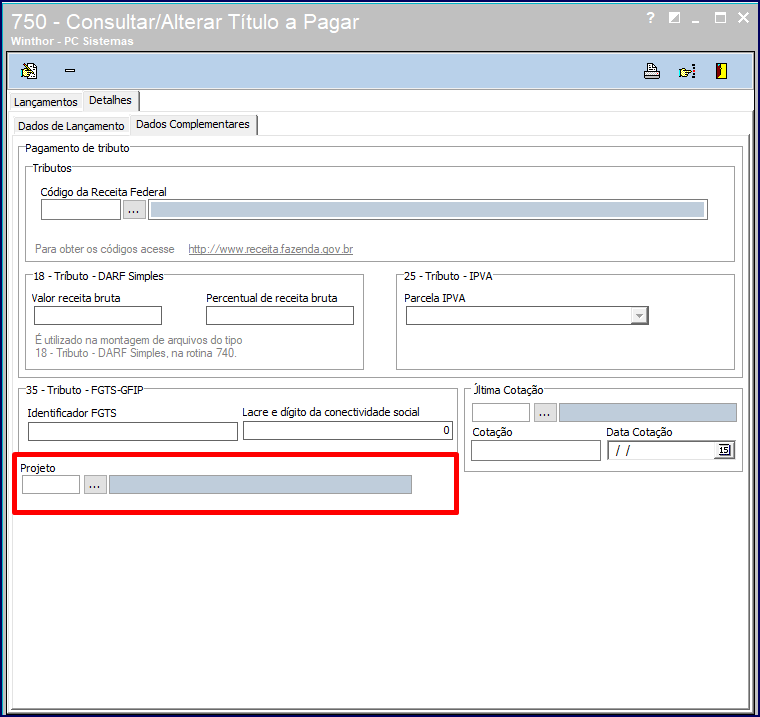Image resolution: width=760 pixels, height=717 pixels.
Task: Click the Valor receita bruta field
Action: [98, 316]
